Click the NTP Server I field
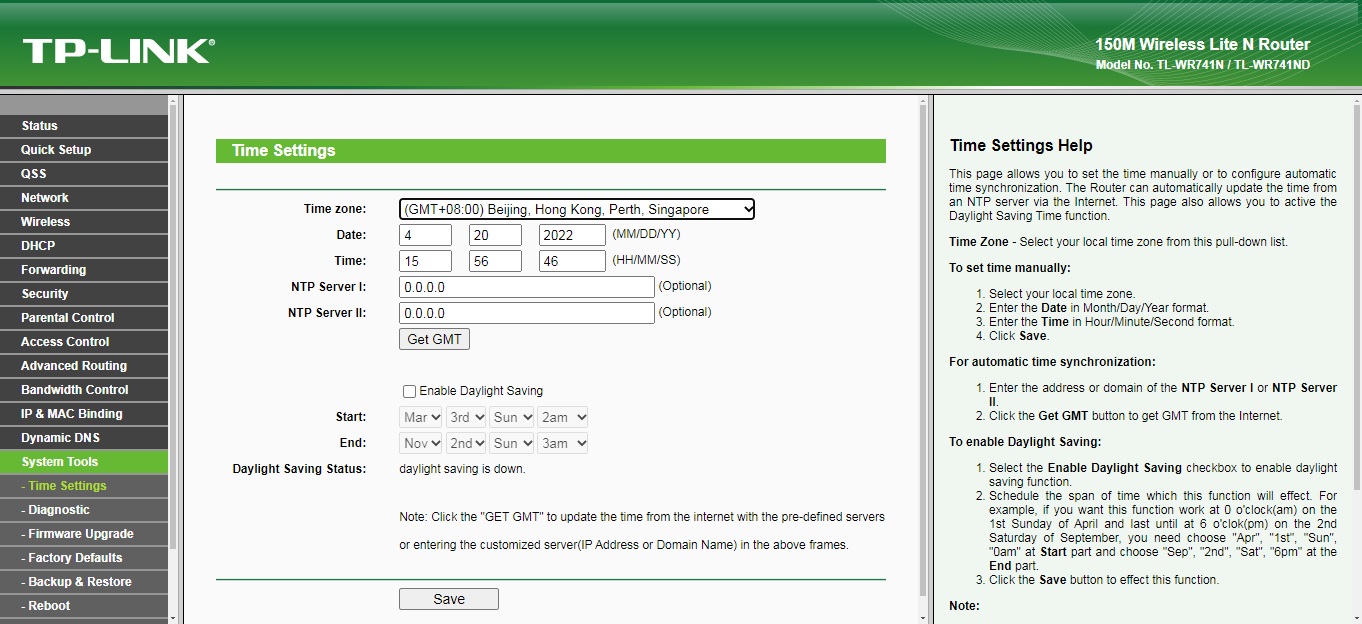The image size is (1362, 624). click(x=526, y=287)
